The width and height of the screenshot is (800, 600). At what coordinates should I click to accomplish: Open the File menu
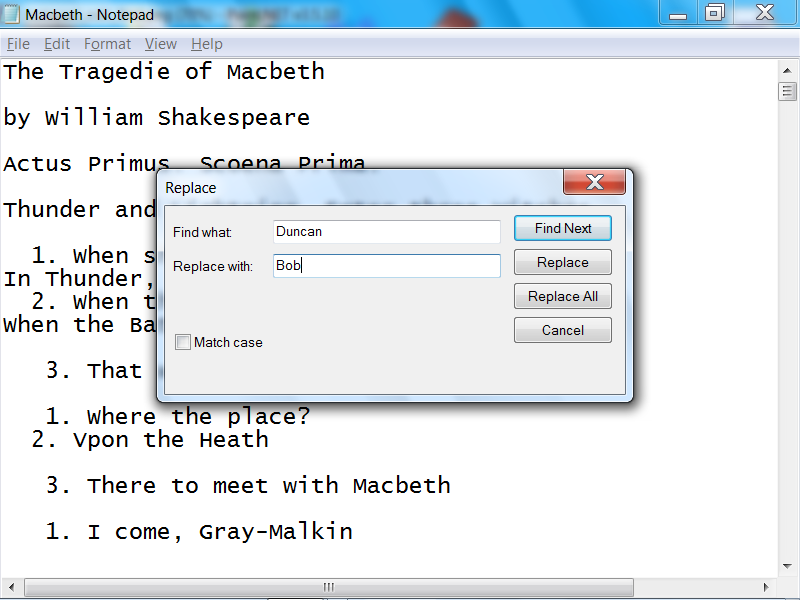tap(18, 44)
